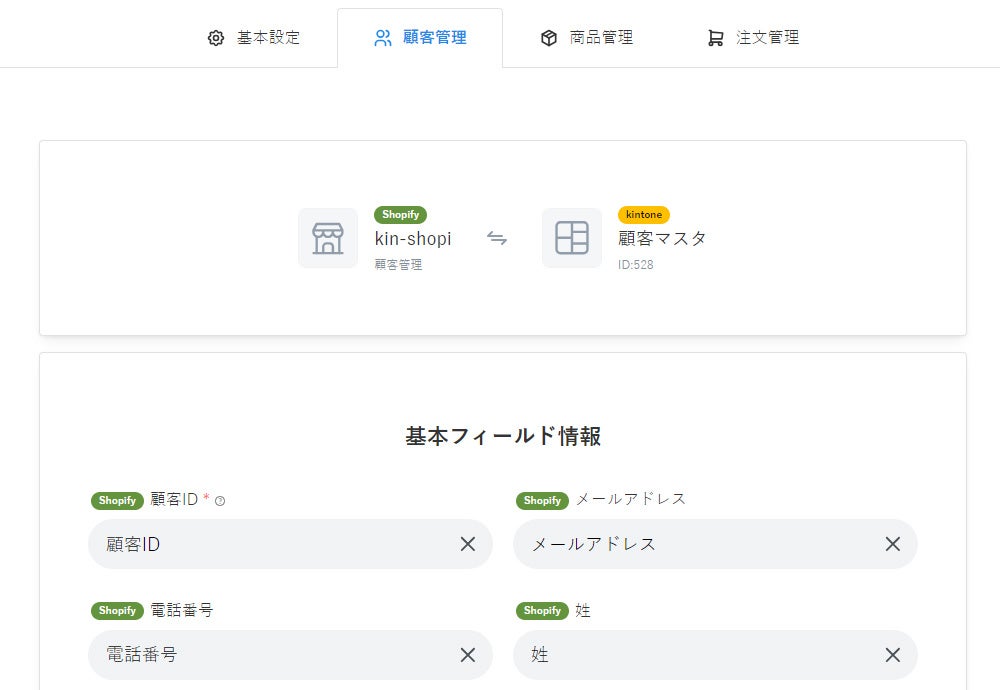Screen dimensions: 1000x690
Task: Clear the 顧客ID field with its X
Action: click(468, 544)
